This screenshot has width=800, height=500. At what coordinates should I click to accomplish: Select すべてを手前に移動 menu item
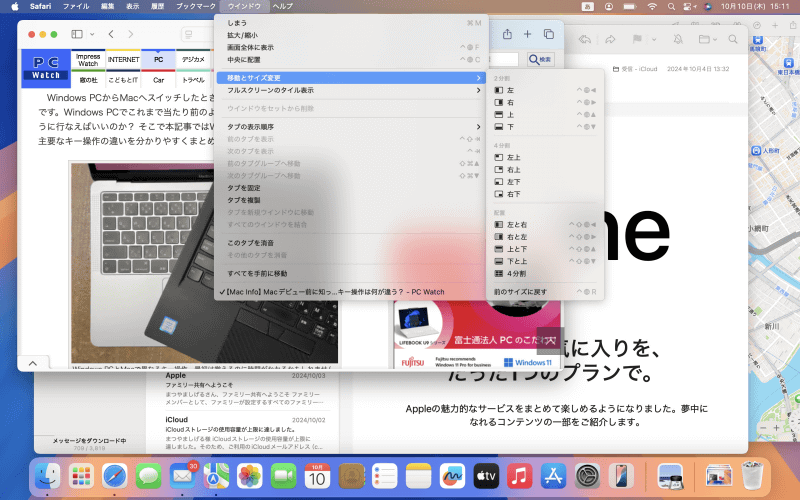[x=351, y=273]
